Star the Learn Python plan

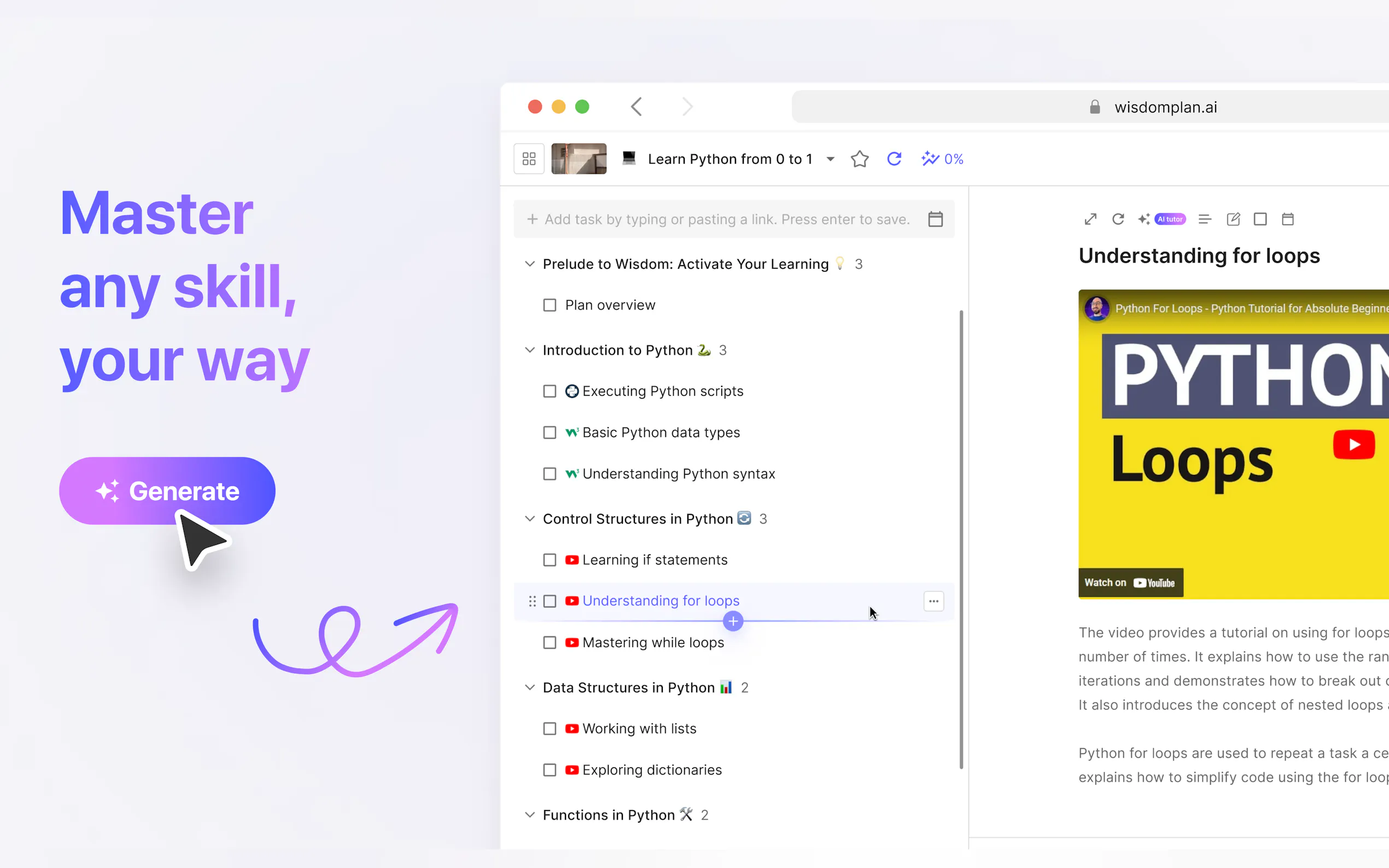[x=859, y=159]
